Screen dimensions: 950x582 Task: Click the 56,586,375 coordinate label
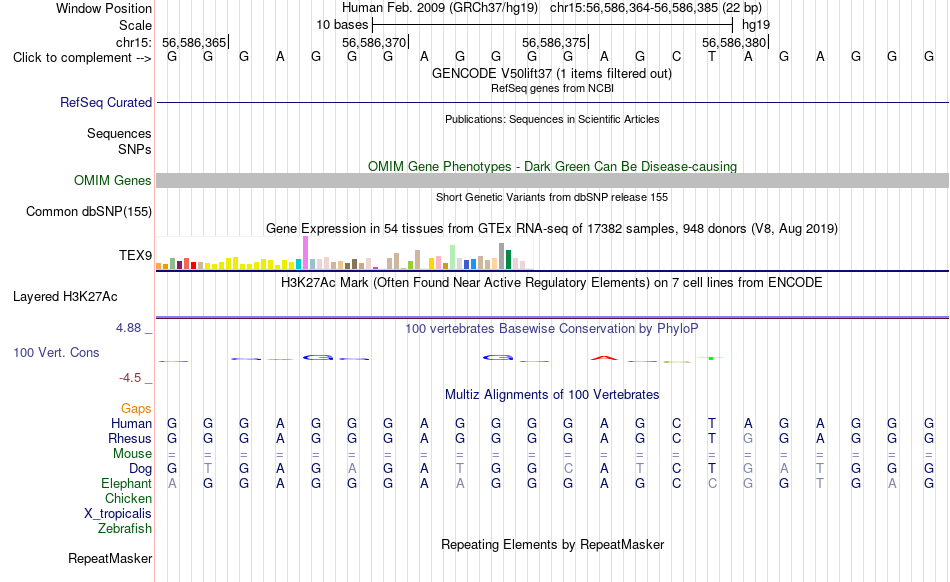[x=554, y=42]
